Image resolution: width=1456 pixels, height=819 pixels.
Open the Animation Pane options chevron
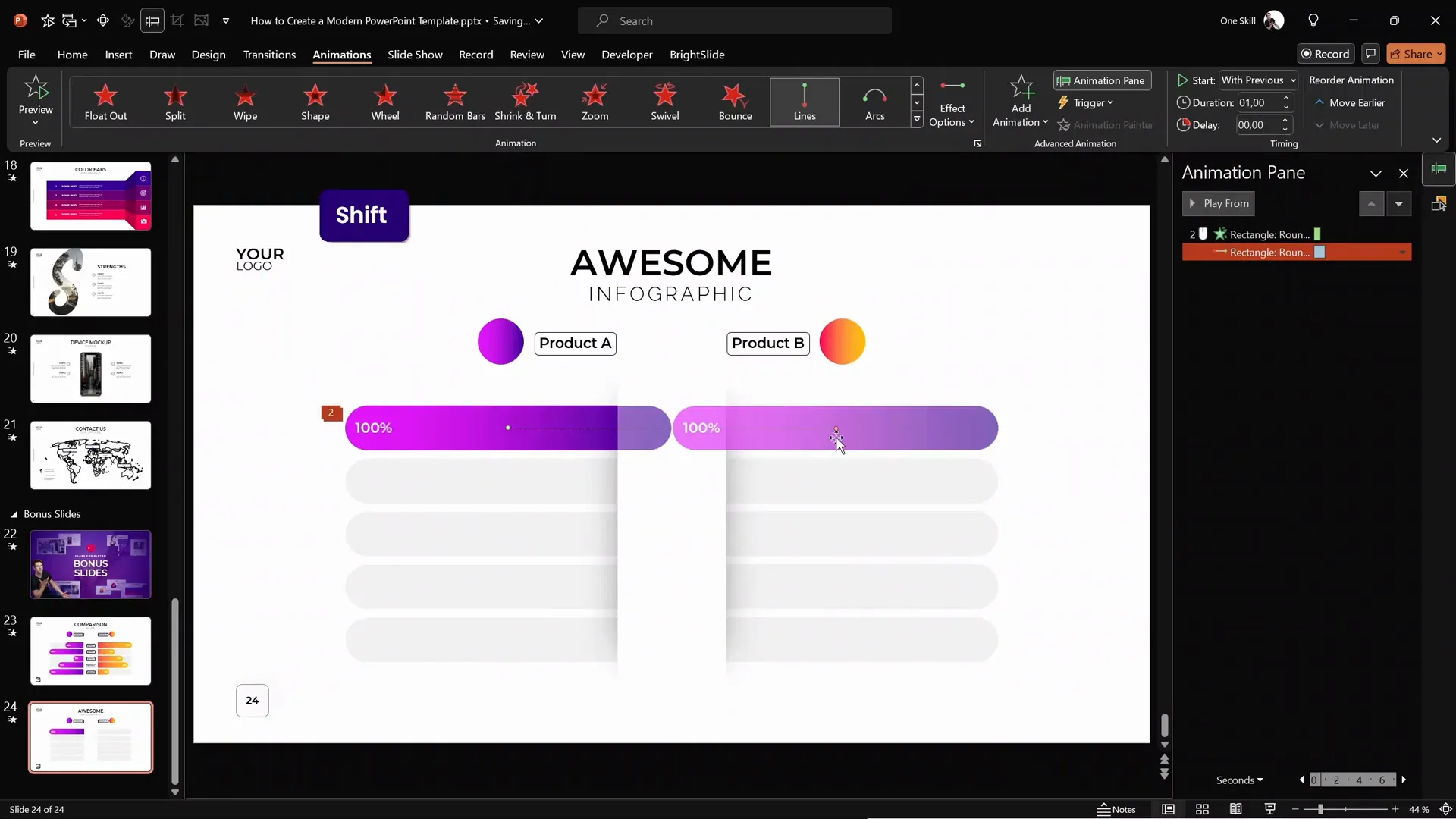(x=1376, y=174)
